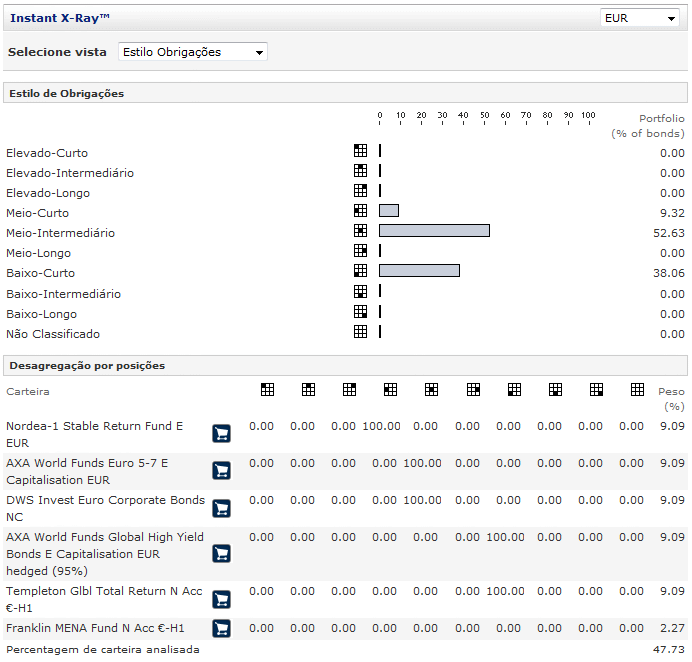The height and width of the screenshot is (662, 692).
Task: Open Franklin MENA Fund N Acc €-H1
Action: (x=95, y=628)
